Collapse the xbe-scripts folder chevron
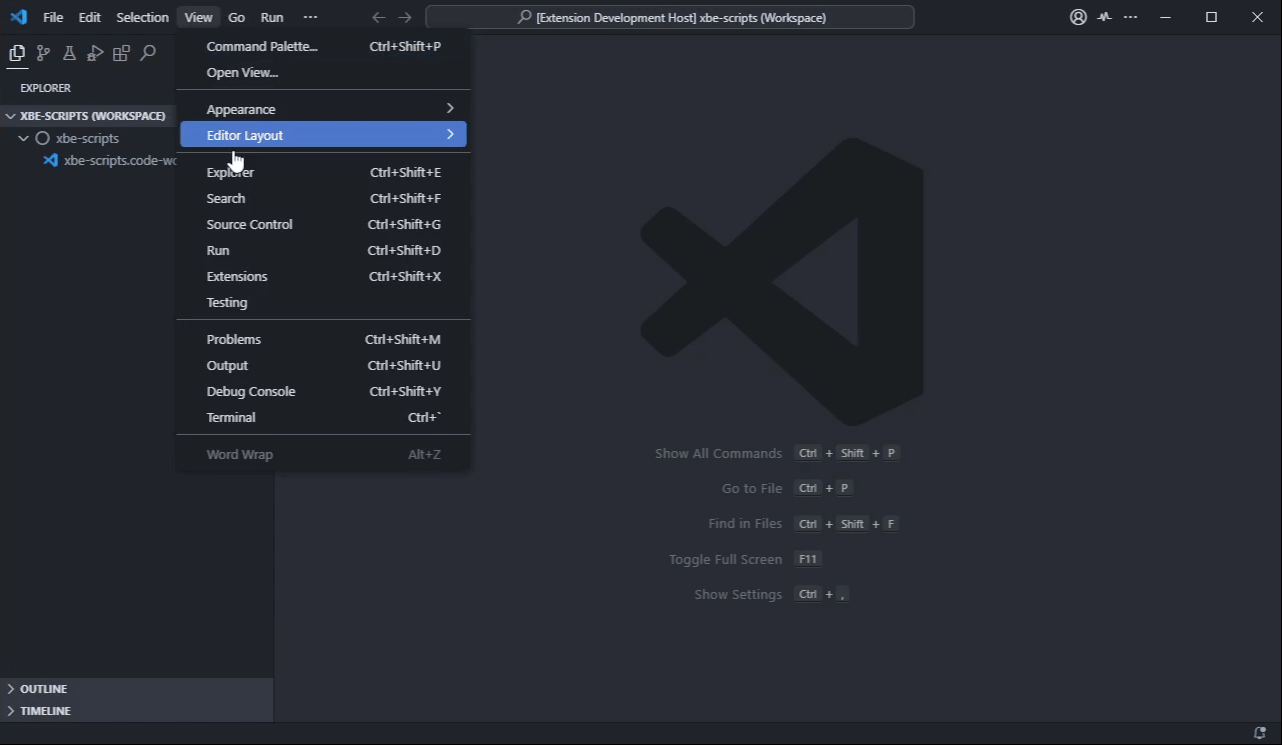This screenshot has height=745, width=1282. click(x=24, y=138)
